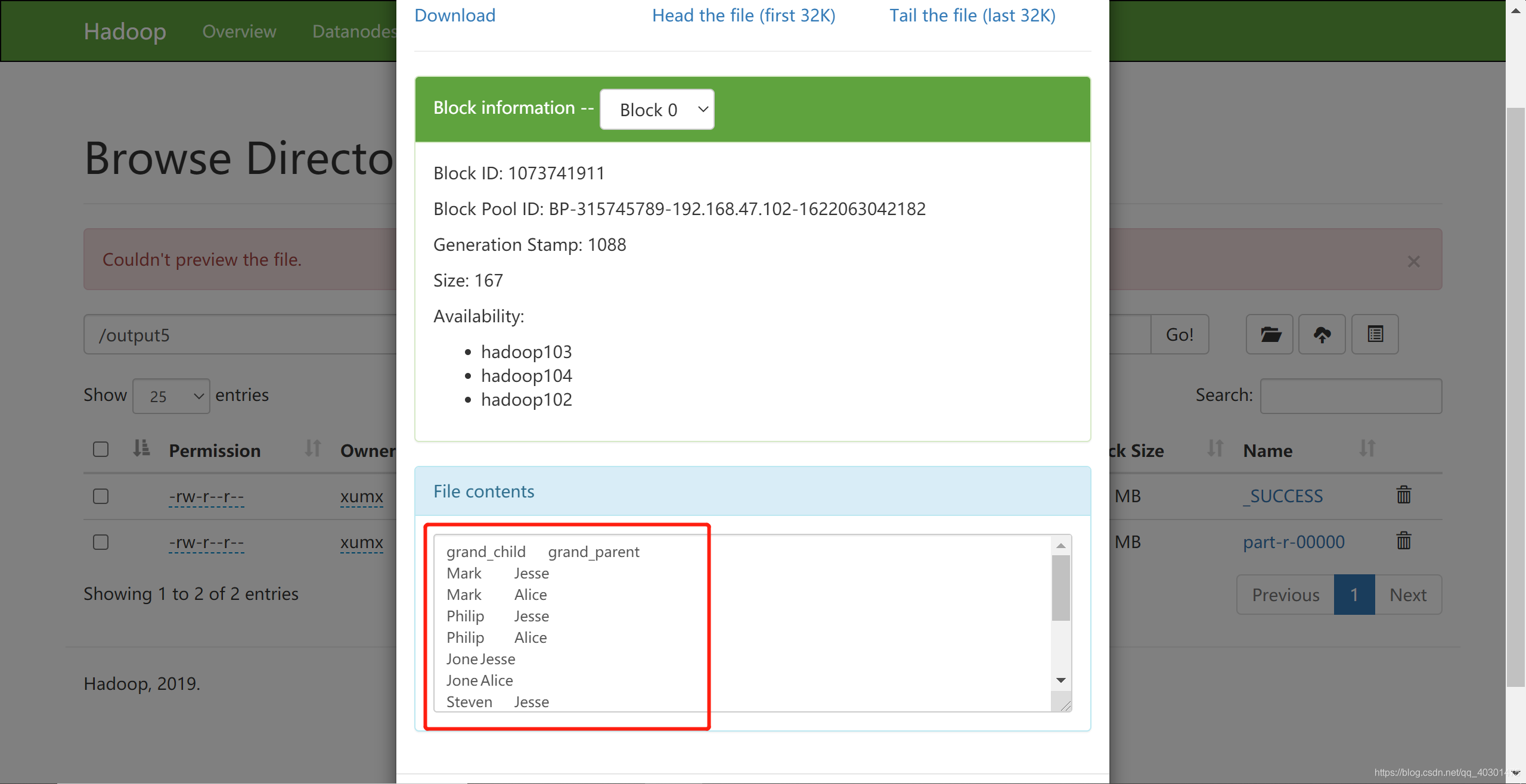
Task: Click the upload files cloud icon
Action: point(1322,334)
